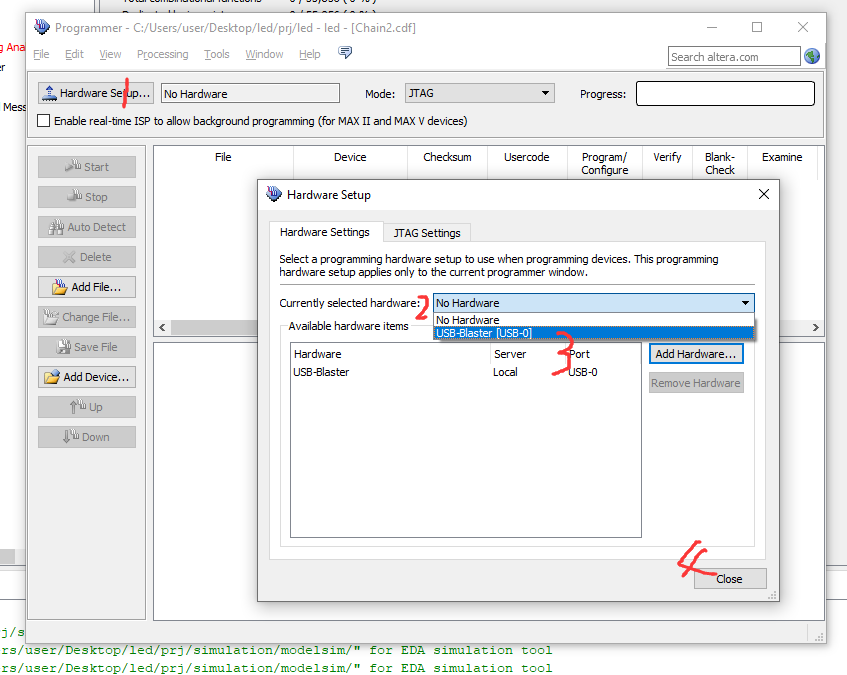Screen dimensions: 847x675
Task: Click the Checksum column header
Action: click(x=447, y=157)
